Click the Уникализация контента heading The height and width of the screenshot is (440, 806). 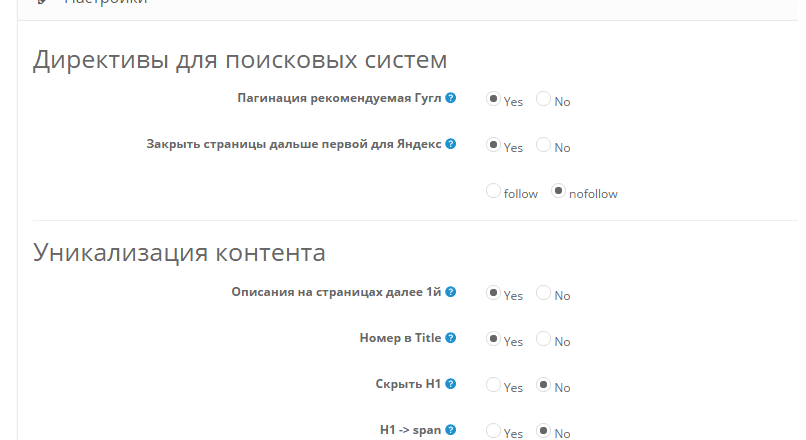coord(179,253)
